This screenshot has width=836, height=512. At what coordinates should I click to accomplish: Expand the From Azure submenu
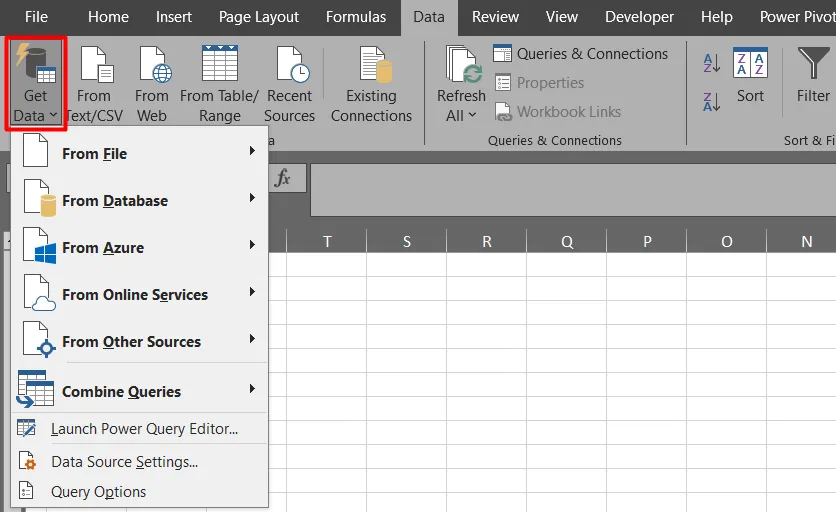pyautogui.click(x=139, y=247)
